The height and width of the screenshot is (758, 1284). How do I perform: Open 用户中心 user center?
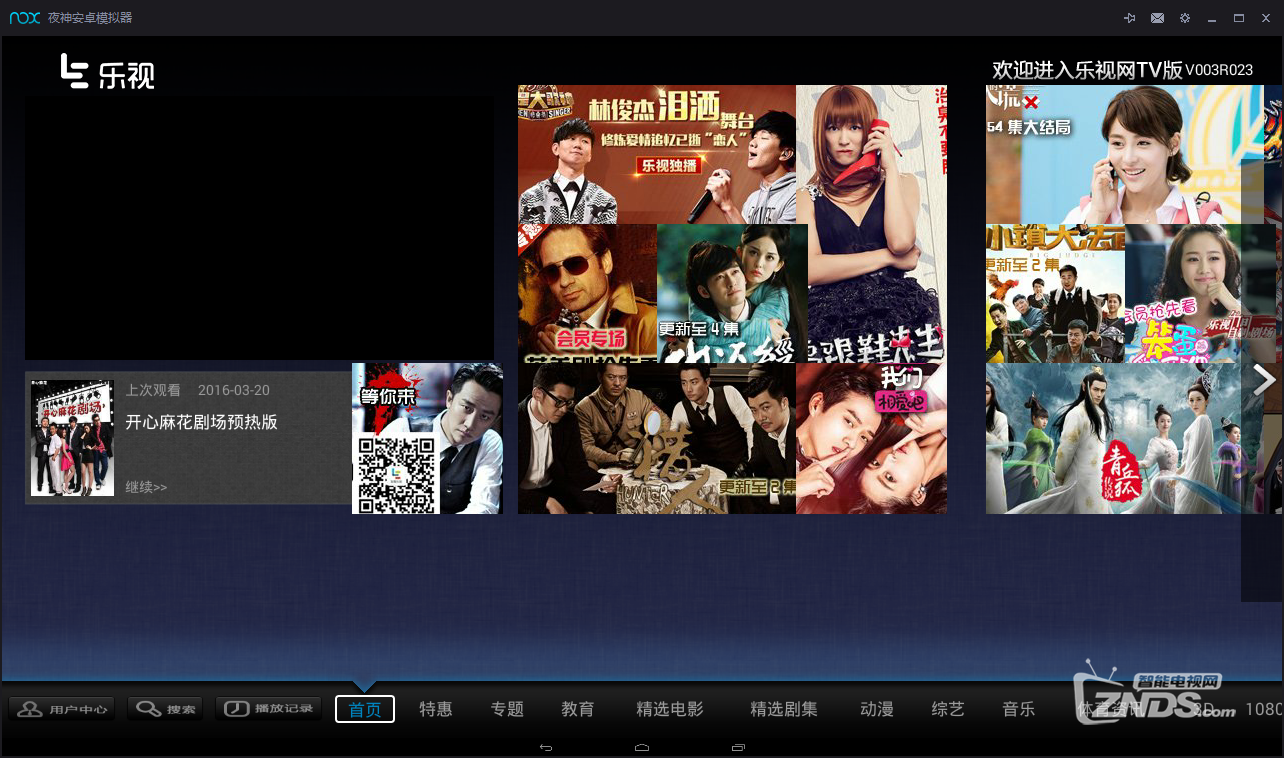click(x=62, y=709)
